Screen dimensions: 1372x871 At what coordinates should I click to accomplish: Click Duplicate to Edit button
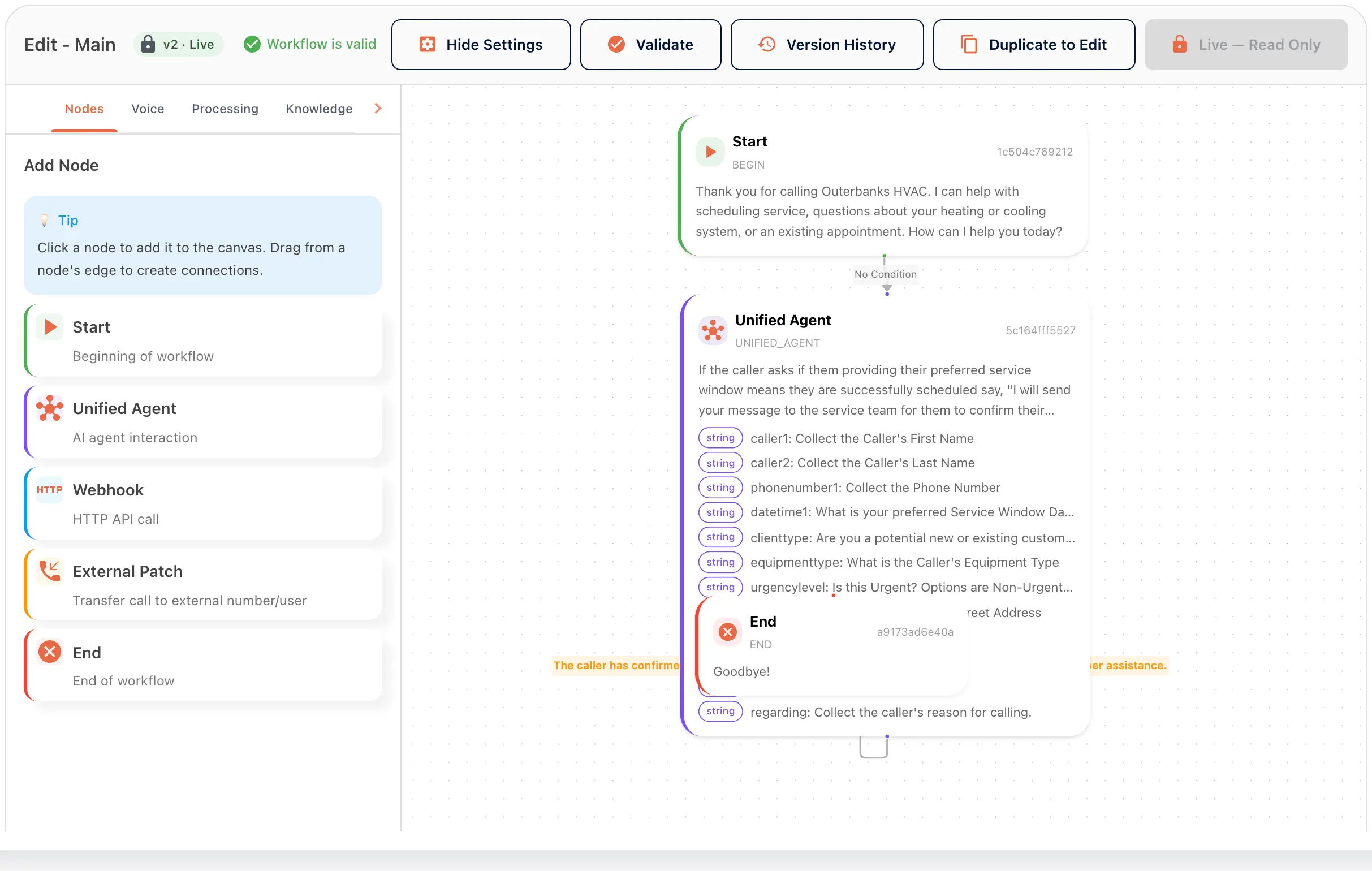(1034, 45)
